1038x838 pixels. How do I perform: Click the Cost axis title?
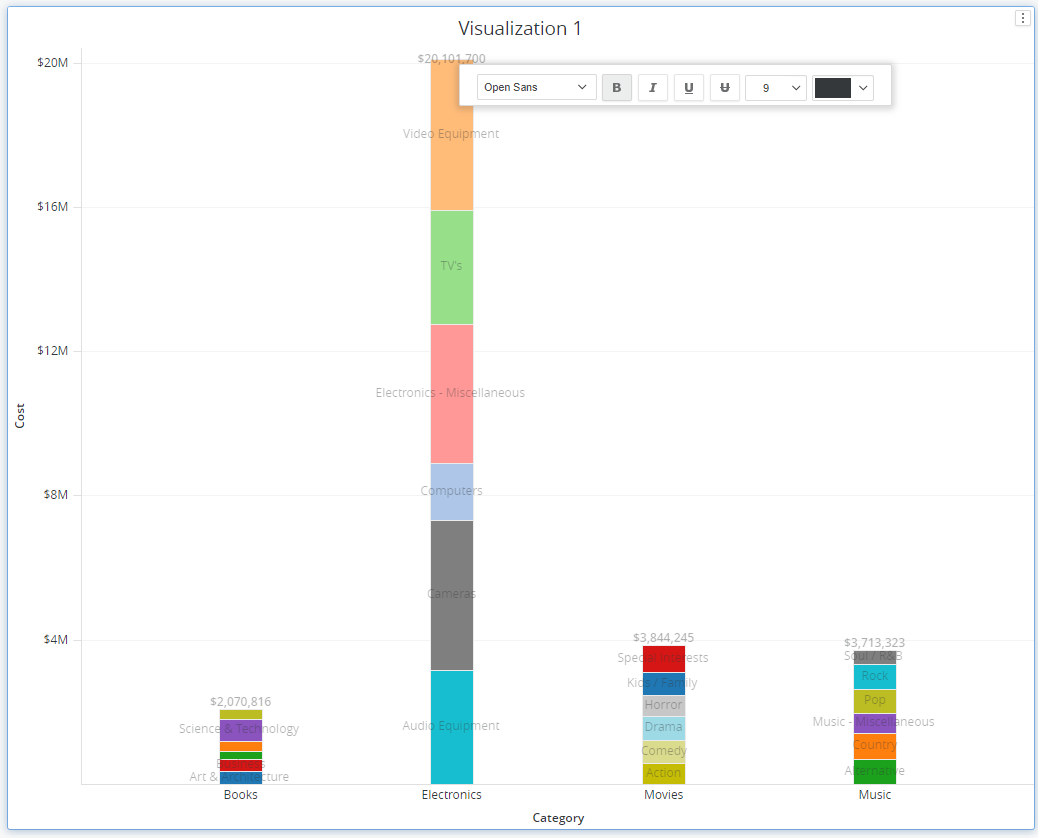pos(20,417)
